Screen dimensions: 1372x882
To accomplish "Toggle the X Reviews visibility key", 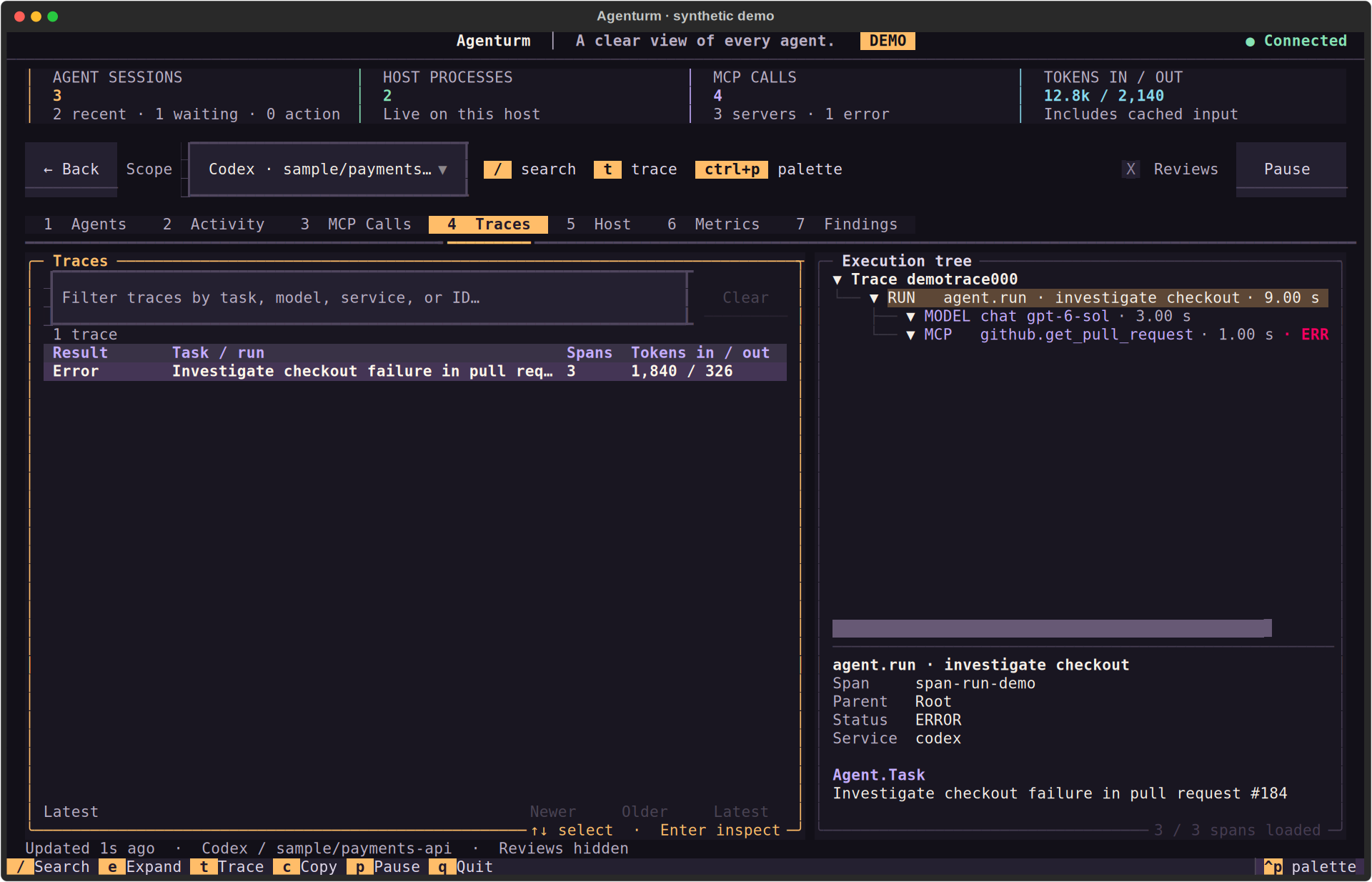I will click(1130, 169).
